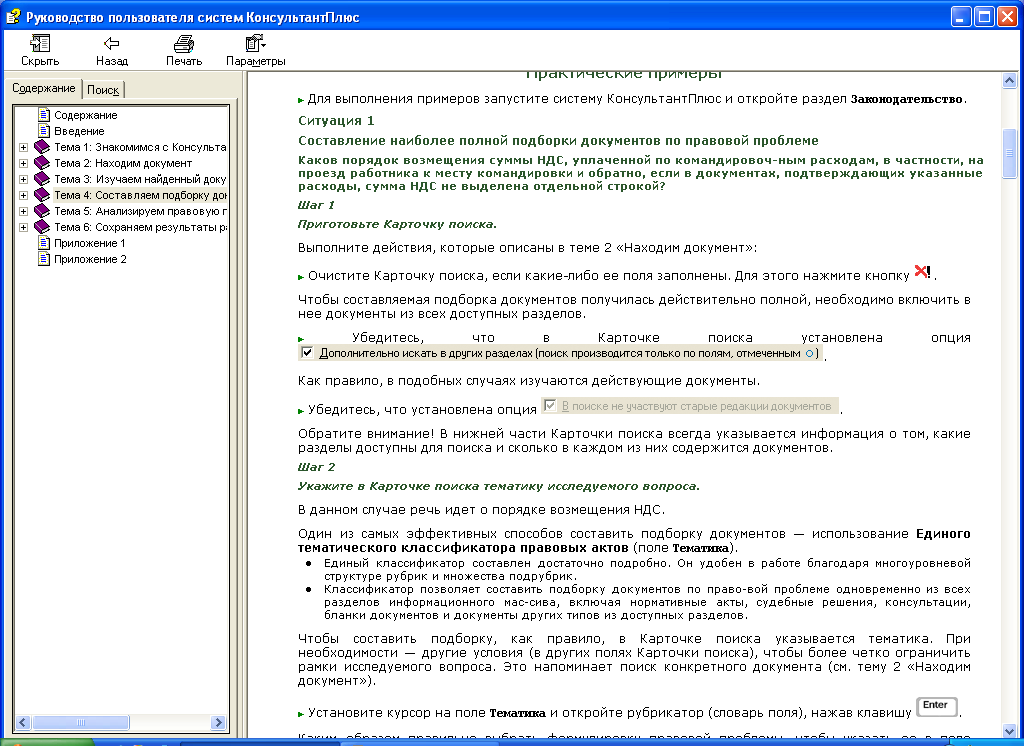Click the 'Шаг 2' heading text
Viewport: 1024px width, 746px height.
click(317, 467)
